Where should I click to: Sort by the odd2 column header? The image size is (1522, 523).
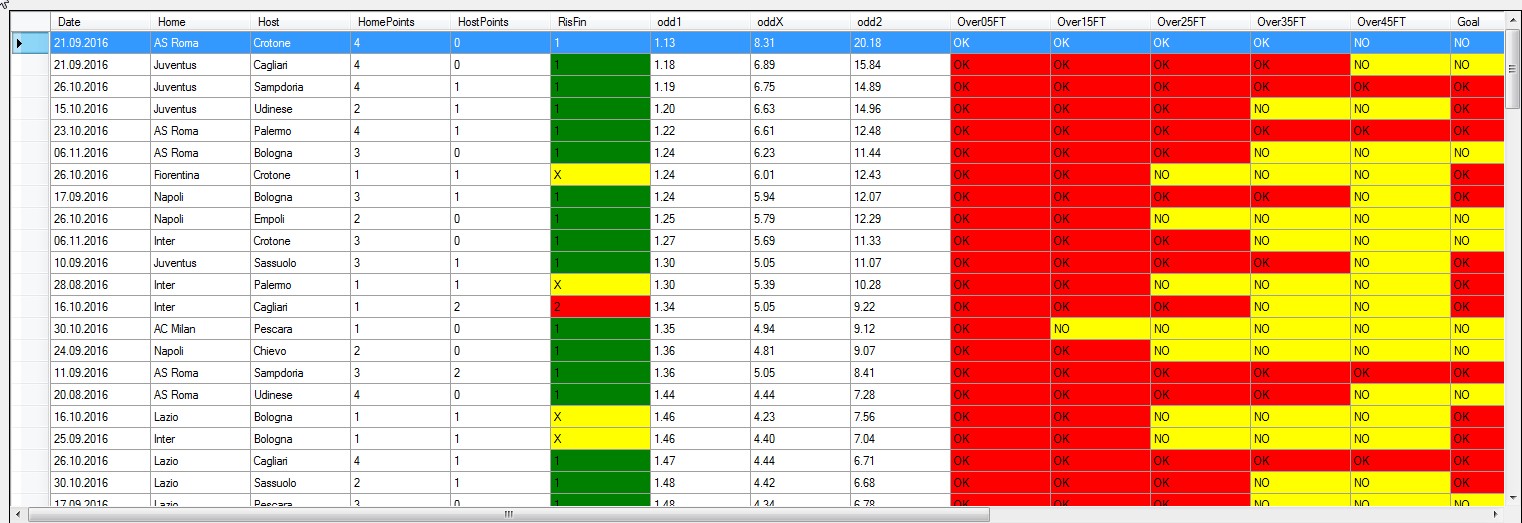tap(900, 21)
